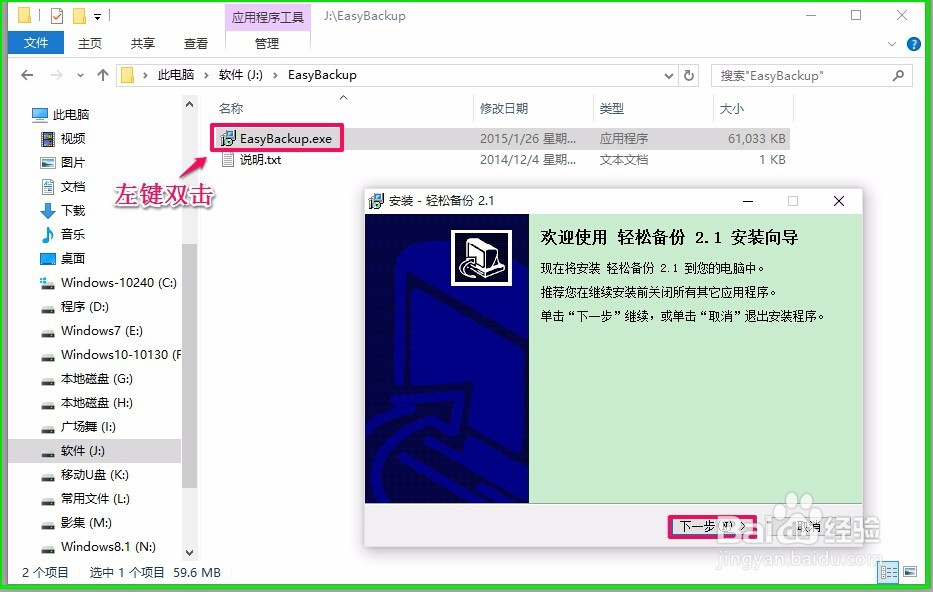Click the up arrow to go to parent folder
The image size is (933, 592).
click(103, 74)
